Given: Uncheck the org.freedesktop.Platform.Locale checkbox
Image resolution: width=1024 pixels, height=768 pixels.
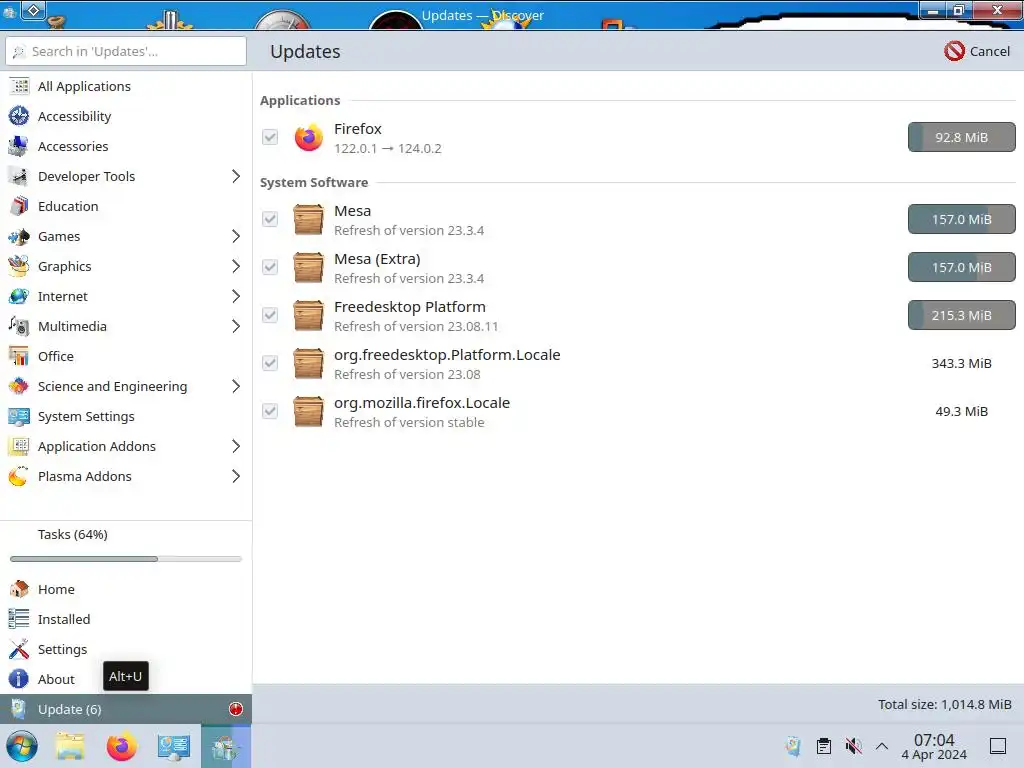Looking at the screenshot, I should pyautogui.click(x=270, y=363).
